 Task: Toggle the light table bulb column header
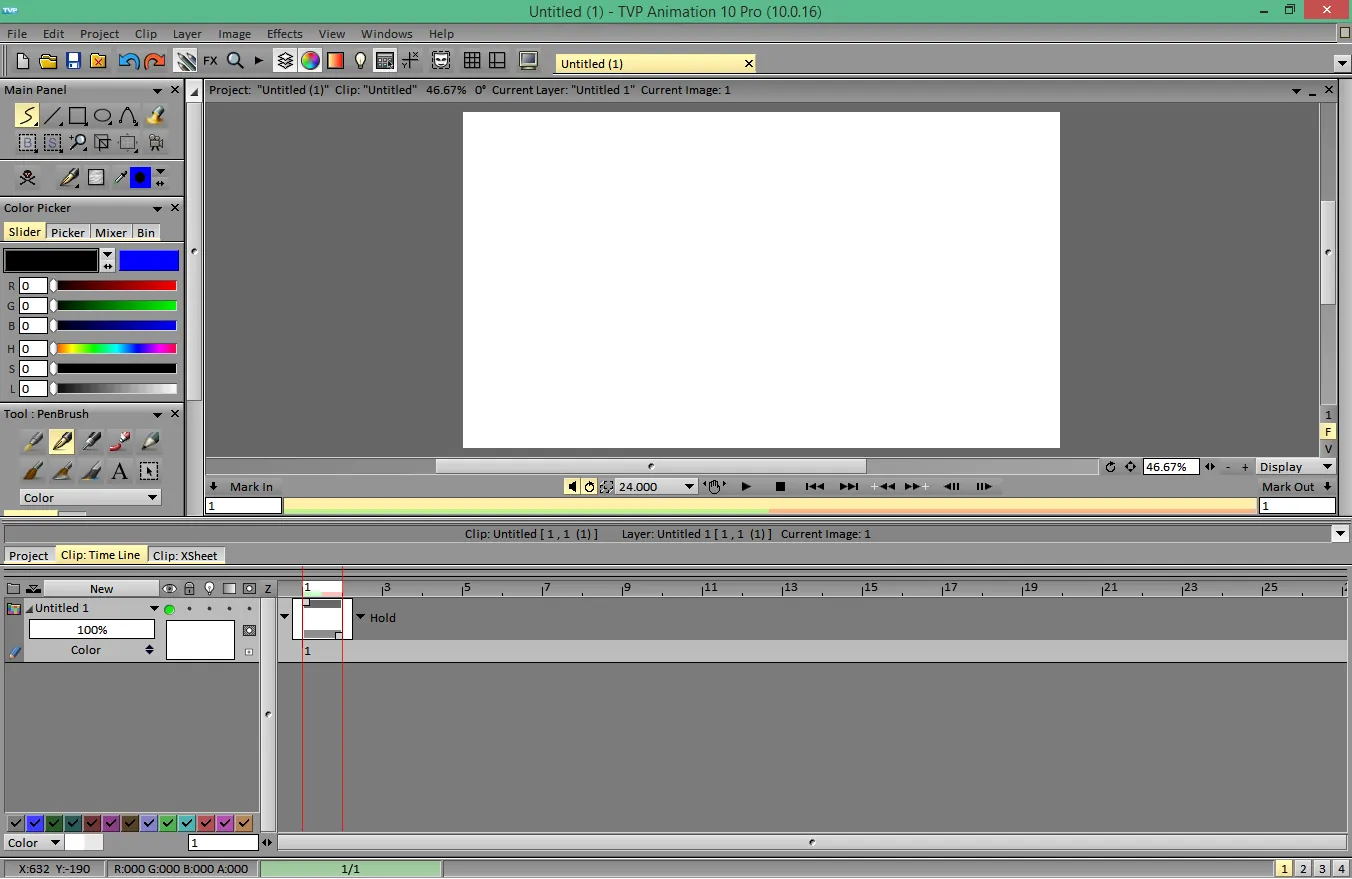coord(209,588)
